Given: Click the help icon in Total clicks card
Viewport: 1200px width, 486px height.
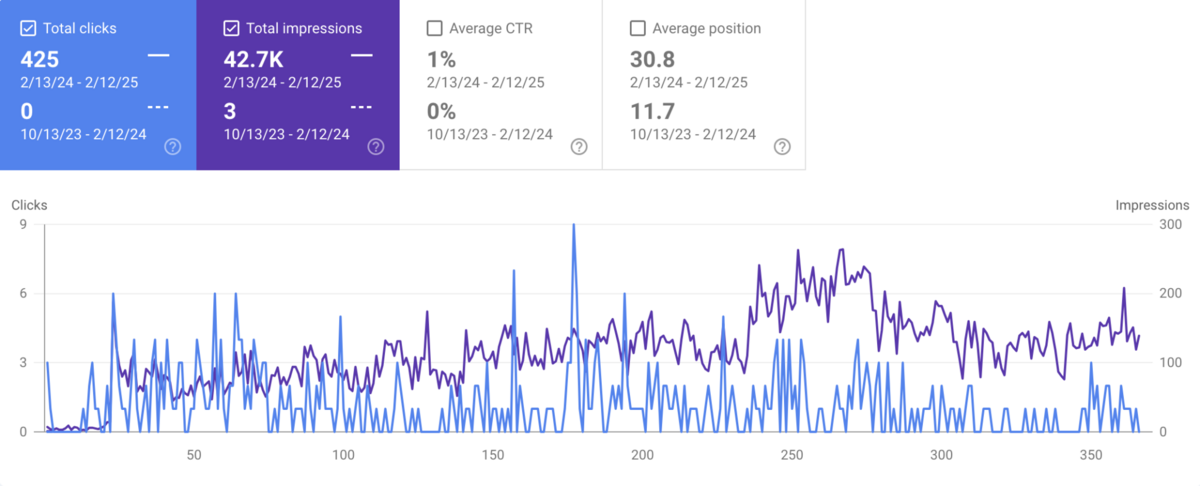Looking at the screenshot, I should [x=172, y=147].
